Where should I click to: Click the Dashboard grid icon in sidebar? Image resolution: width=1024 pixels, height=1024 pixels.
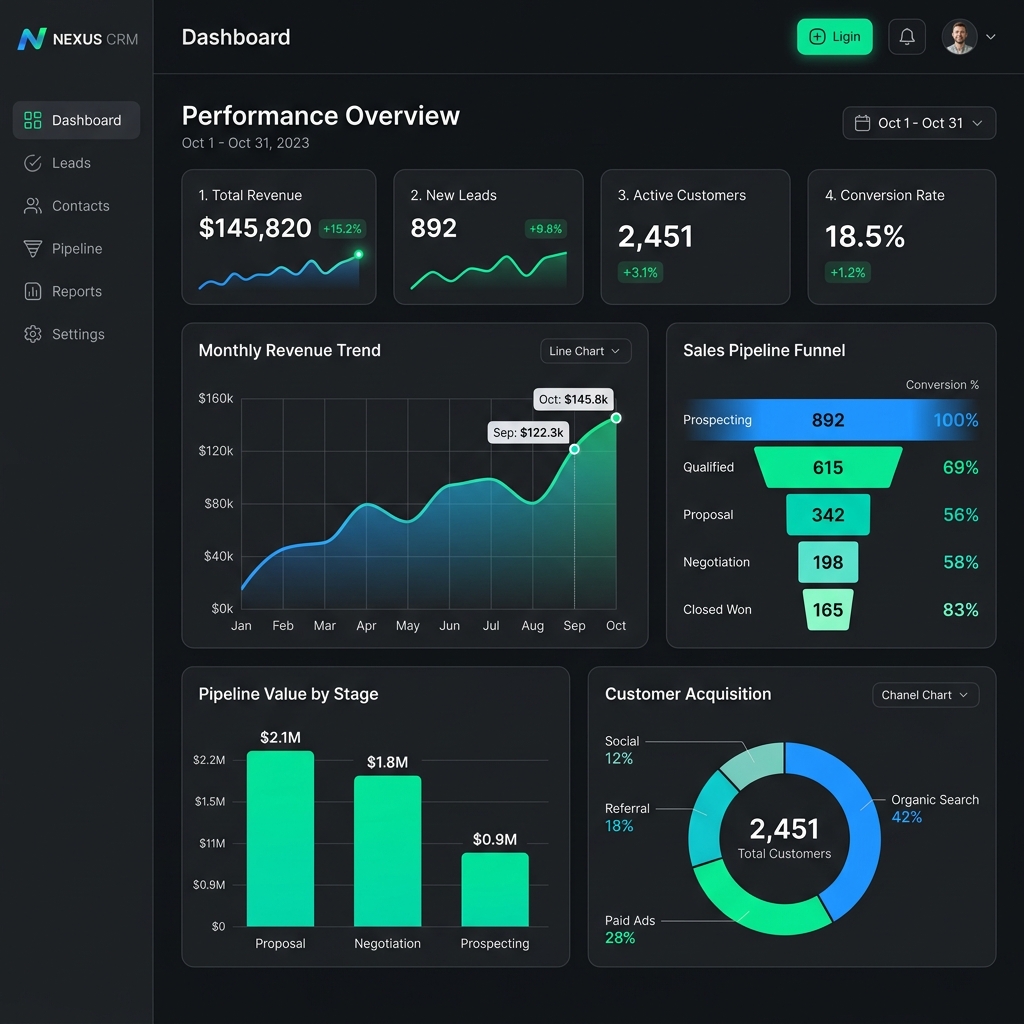33,120
